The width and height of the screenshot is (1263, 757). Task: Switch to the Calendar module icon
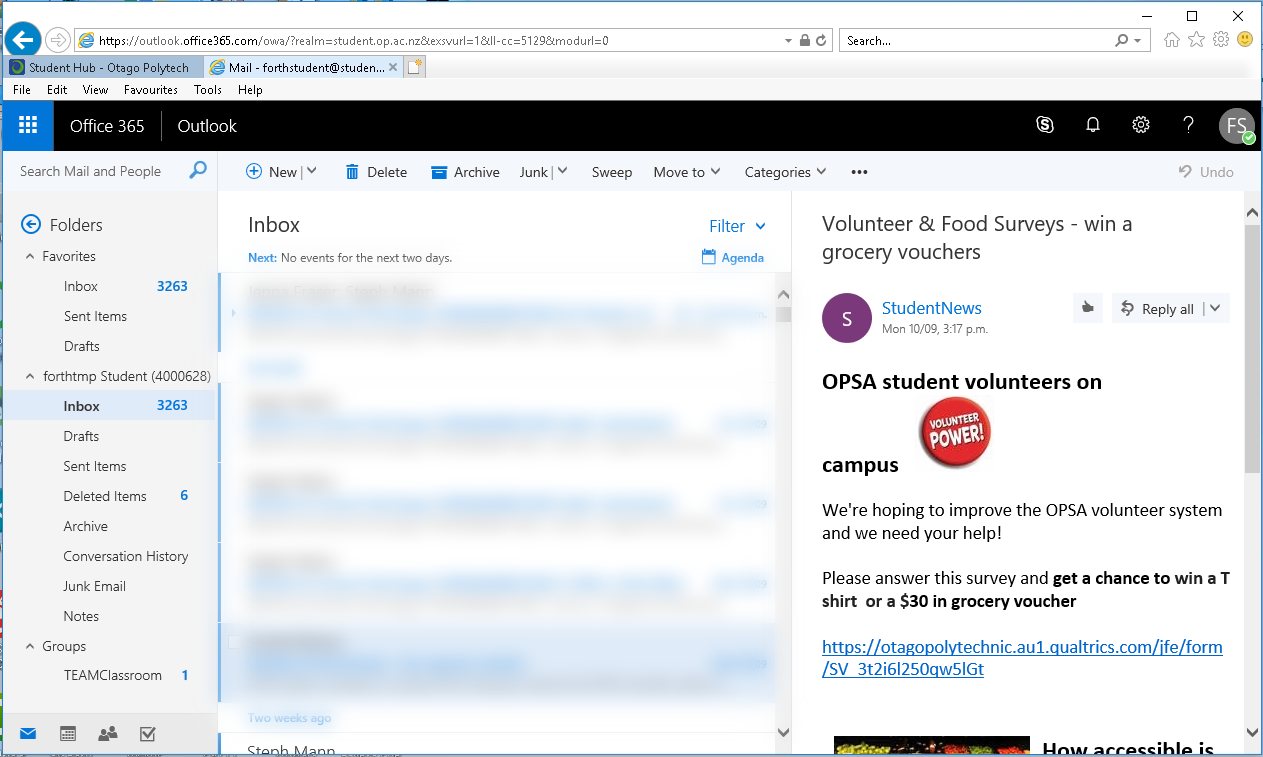click(x=68, y=734)
